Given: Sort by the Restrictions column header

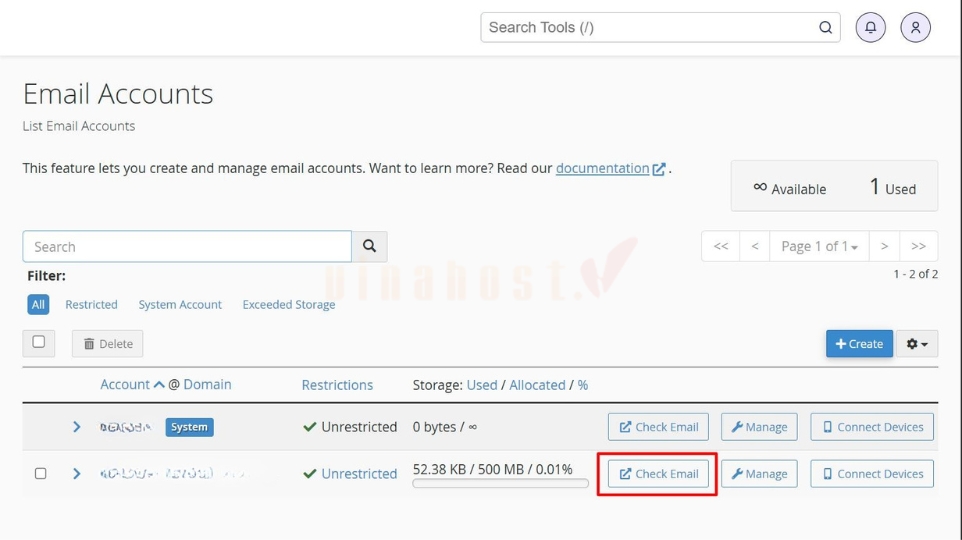Looking at the screenshot, I should (x=337, y=385).
